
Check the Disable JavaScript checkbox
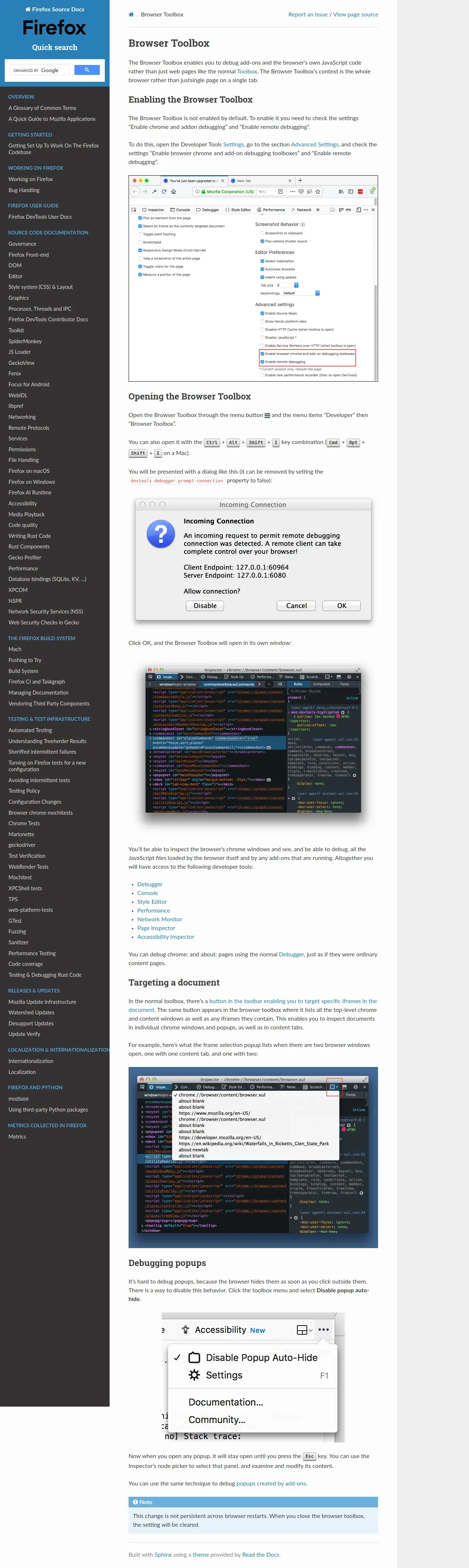pyautogui.click(x=263, y=337)
